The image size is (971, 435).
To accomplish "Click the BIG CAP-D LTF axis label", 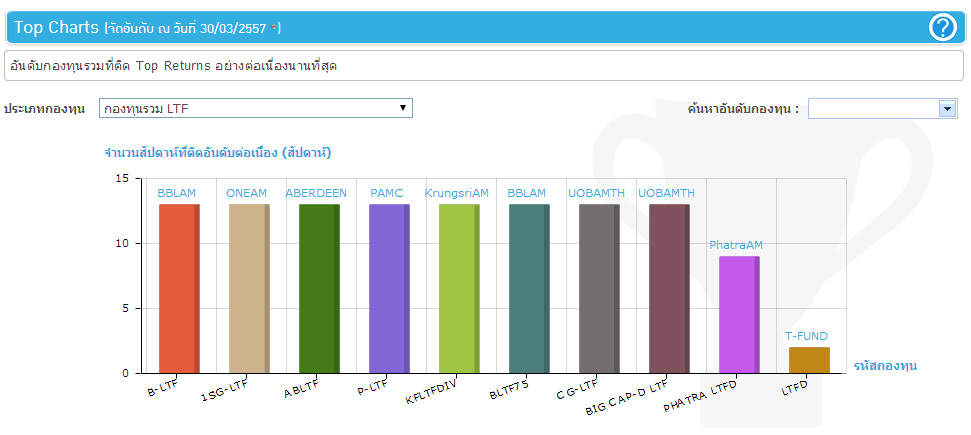I will (x=627, y=397).
